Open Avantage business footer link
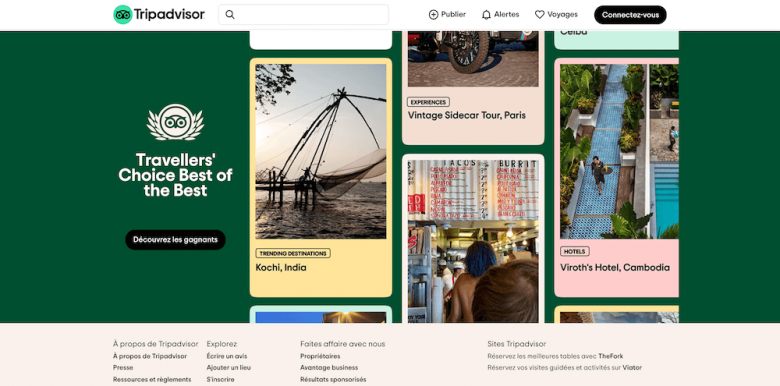The image size is (780, 386). (329, 368)
